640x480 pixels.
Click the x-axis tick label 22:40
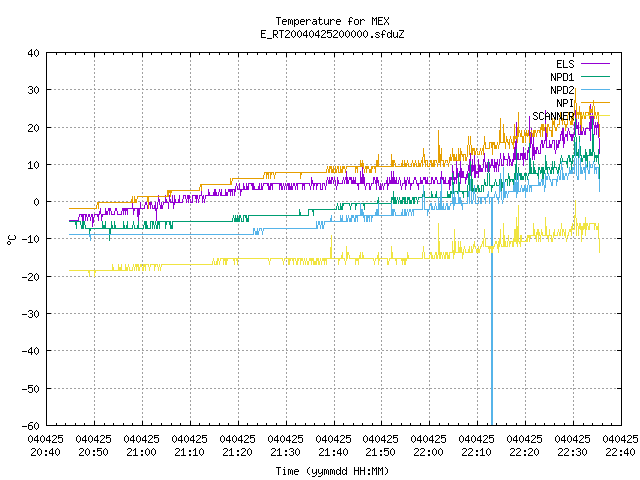pyautogui.click(x=620, y=452)
